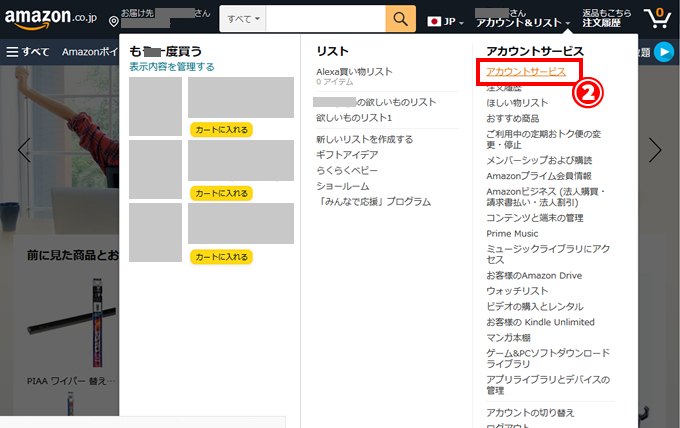Screen dimensions: 680x428
Task: Go to previous carousel slide arrow
Action: coord(24,150)
